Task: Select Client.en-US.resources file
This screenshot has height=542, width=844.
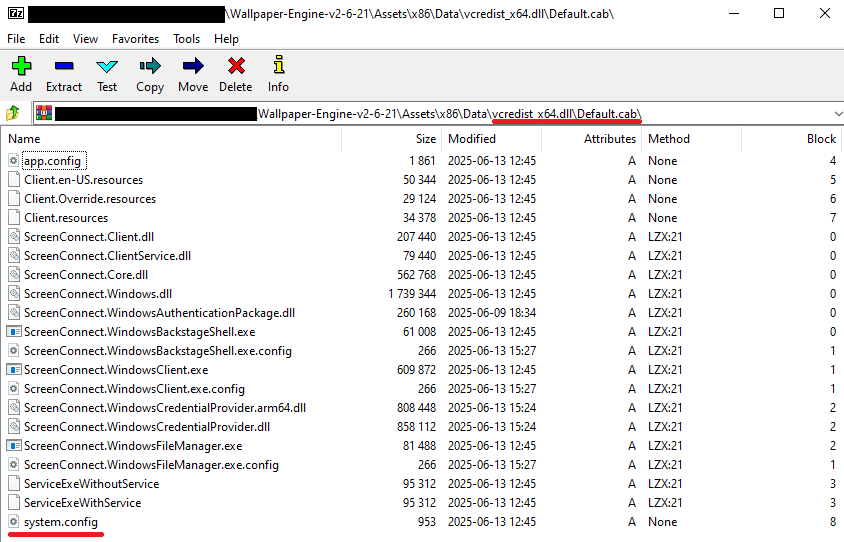Action: 83,180
